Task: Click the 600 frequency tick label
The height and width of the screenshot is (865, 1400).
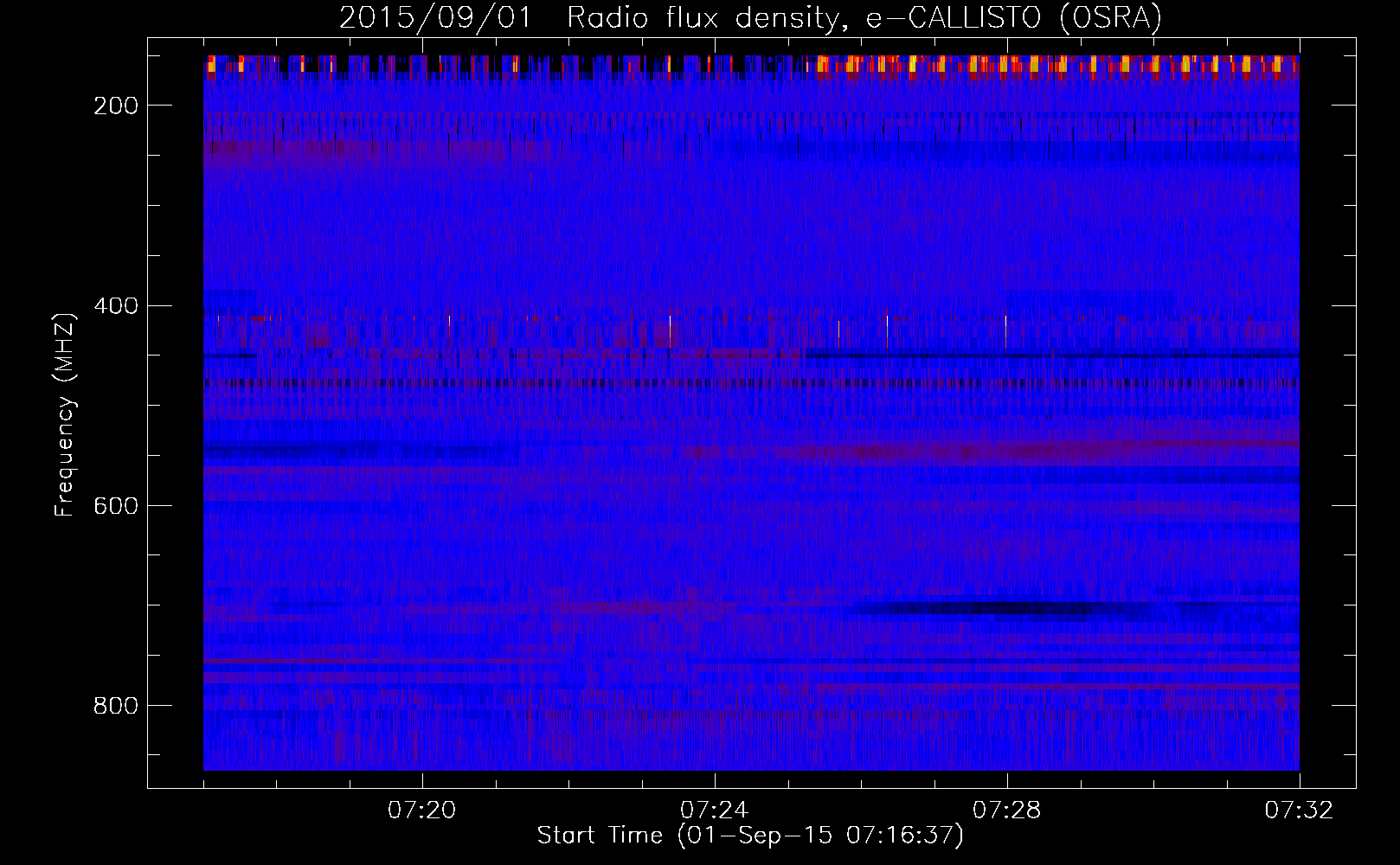Action: point(116,506)
